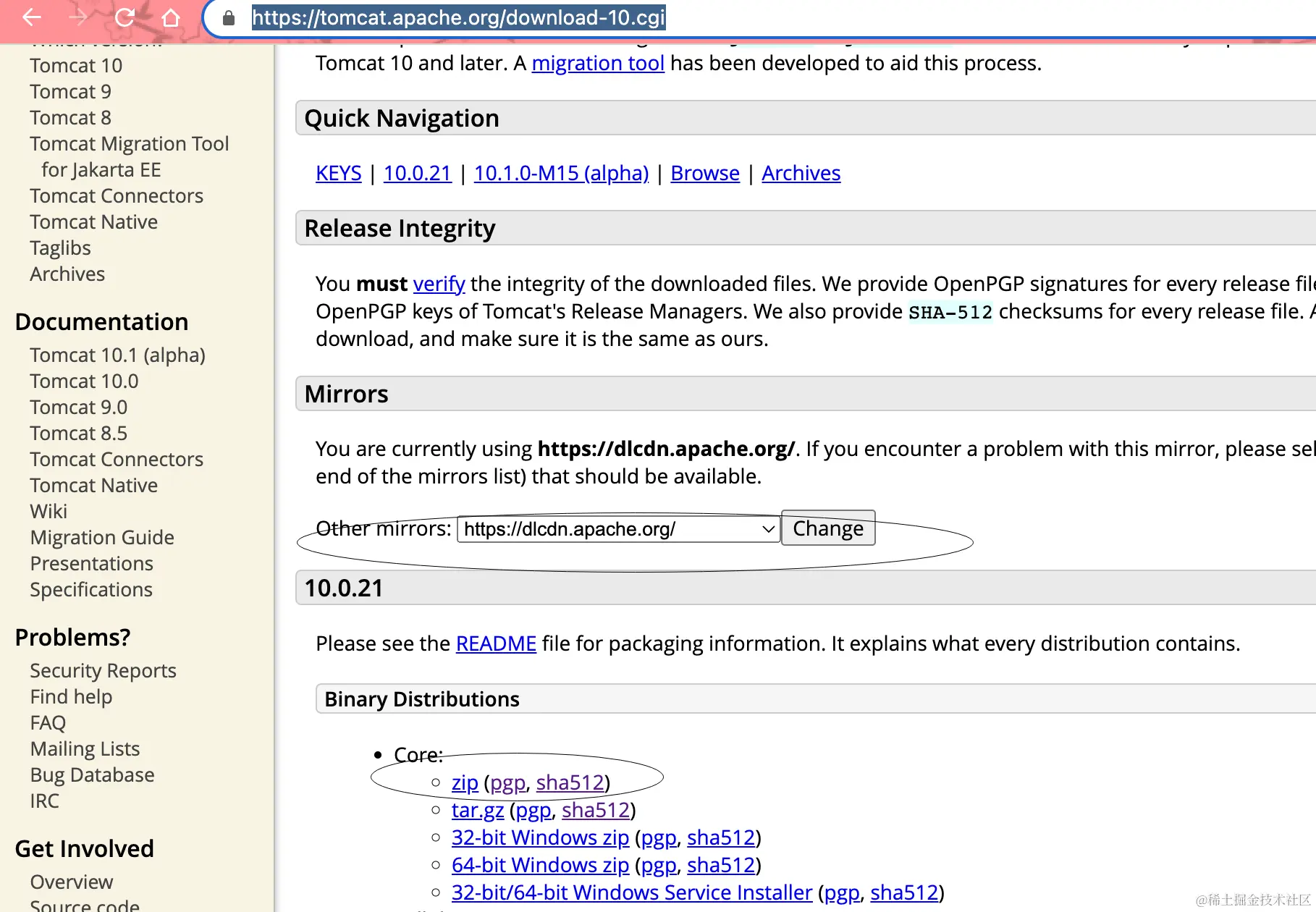The height and width of the screenshot is (912, 1316).
Task: Open the Migration Guide
Action: [102, 538]
